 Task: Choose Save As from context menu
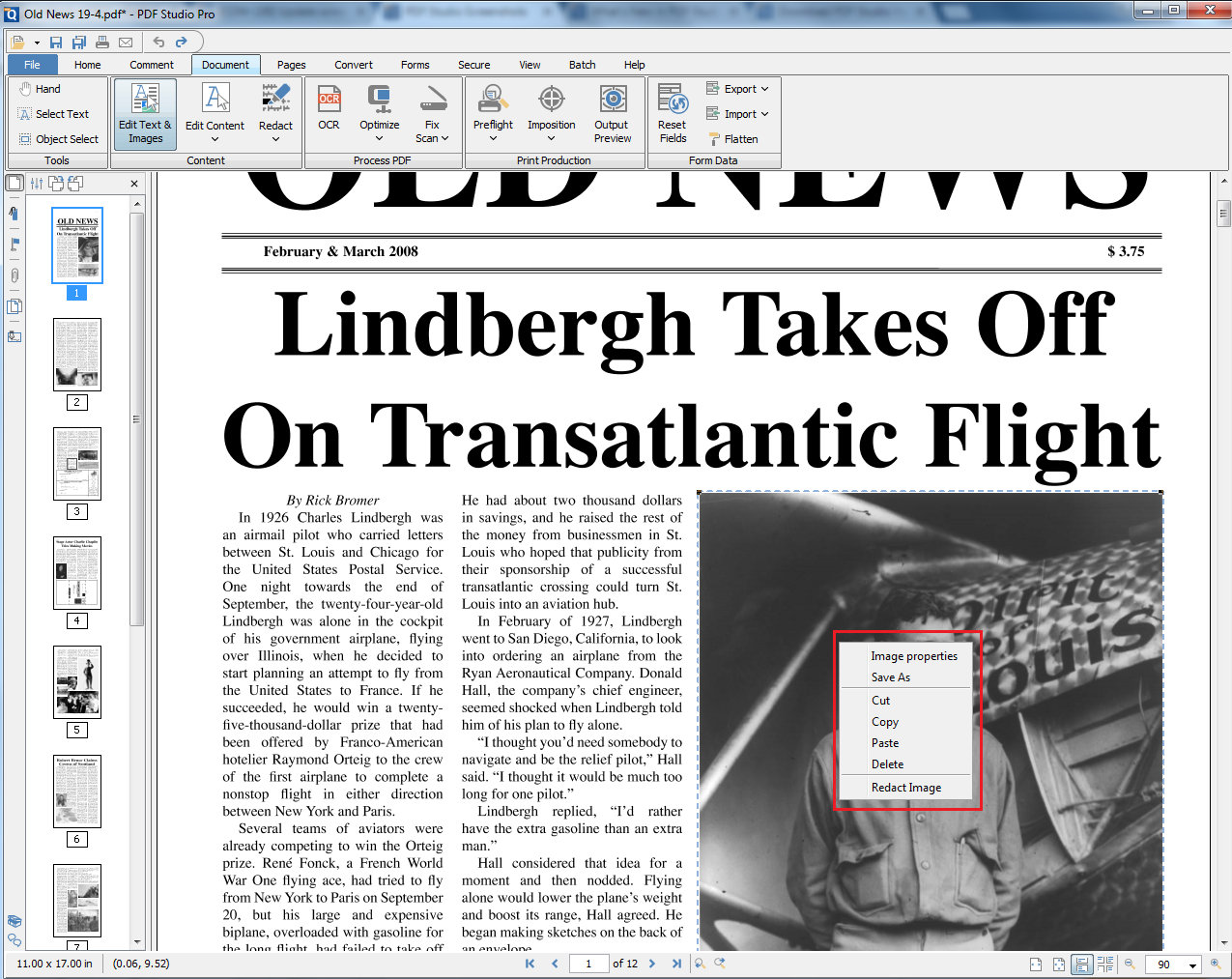tap(905, 677)
